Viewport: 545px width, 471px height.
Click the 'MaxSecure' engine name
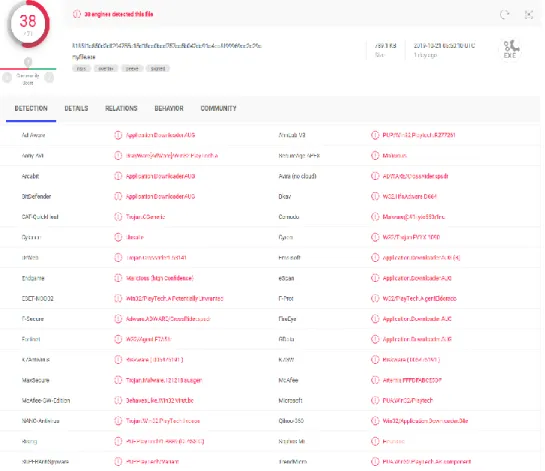[35, 380]
